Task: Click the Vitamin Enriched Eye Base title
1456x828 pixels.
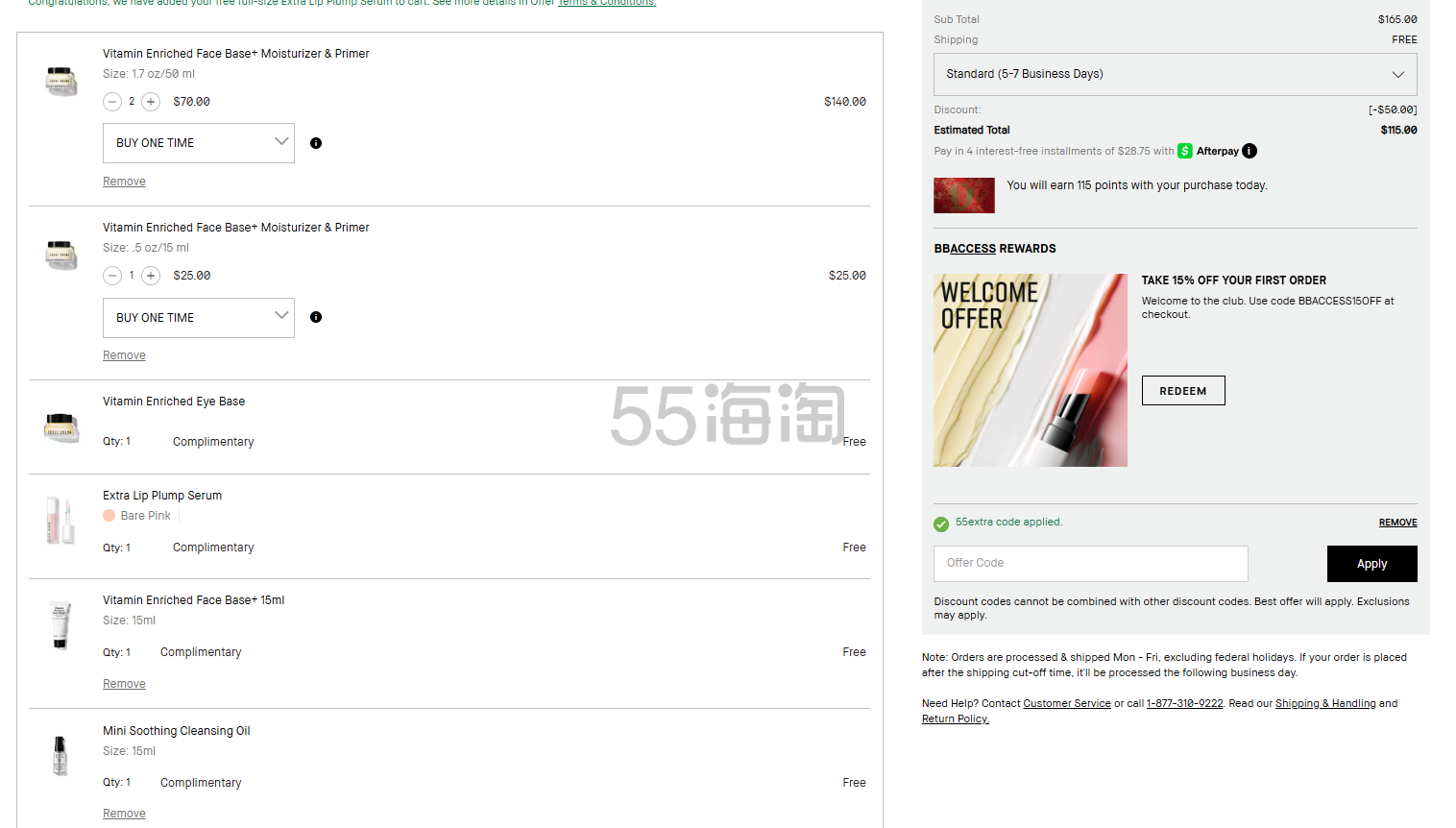Action: click(174, 402)
